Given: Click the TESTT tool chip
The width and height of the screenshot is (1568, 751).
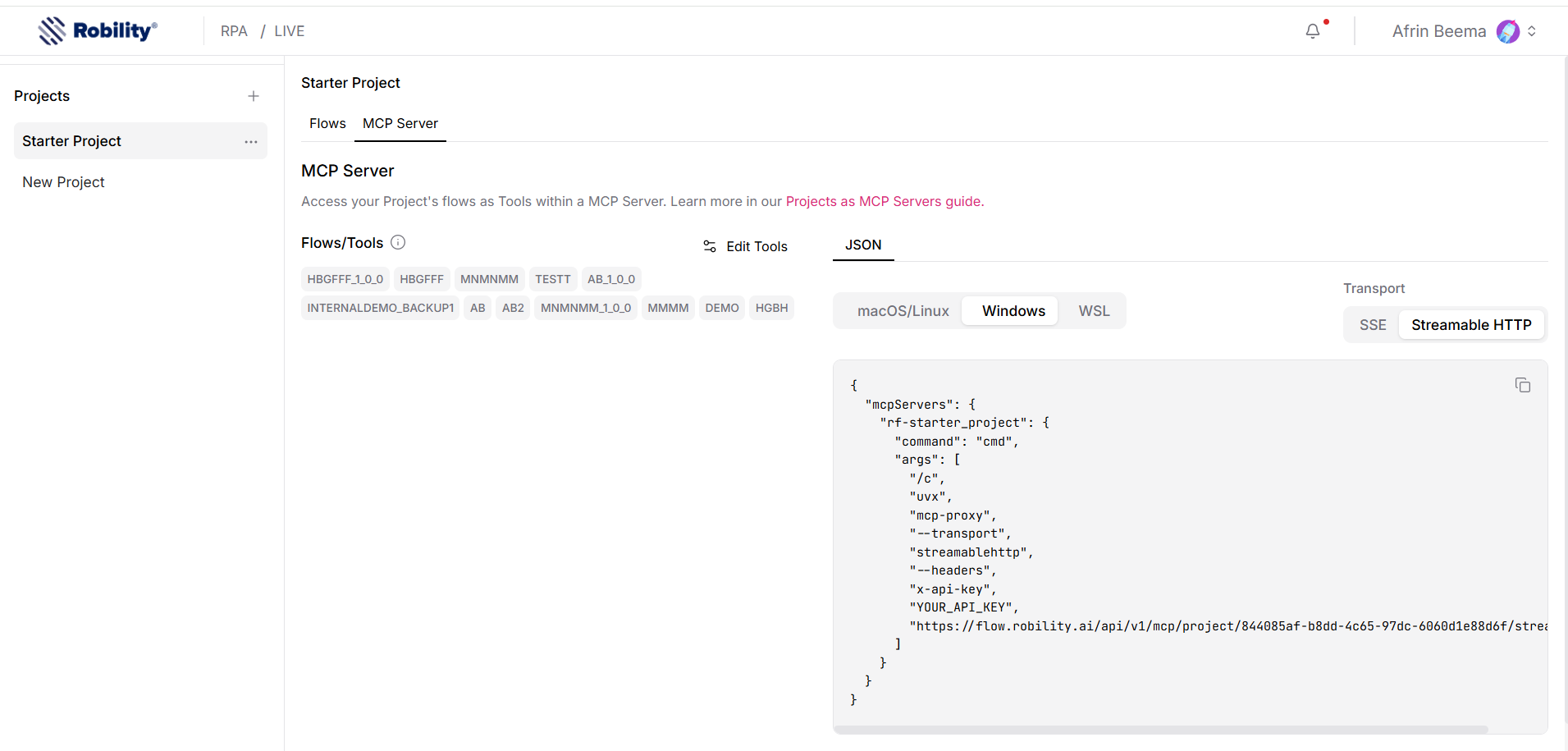Looking at the screenshot, I should click(553, 279).
